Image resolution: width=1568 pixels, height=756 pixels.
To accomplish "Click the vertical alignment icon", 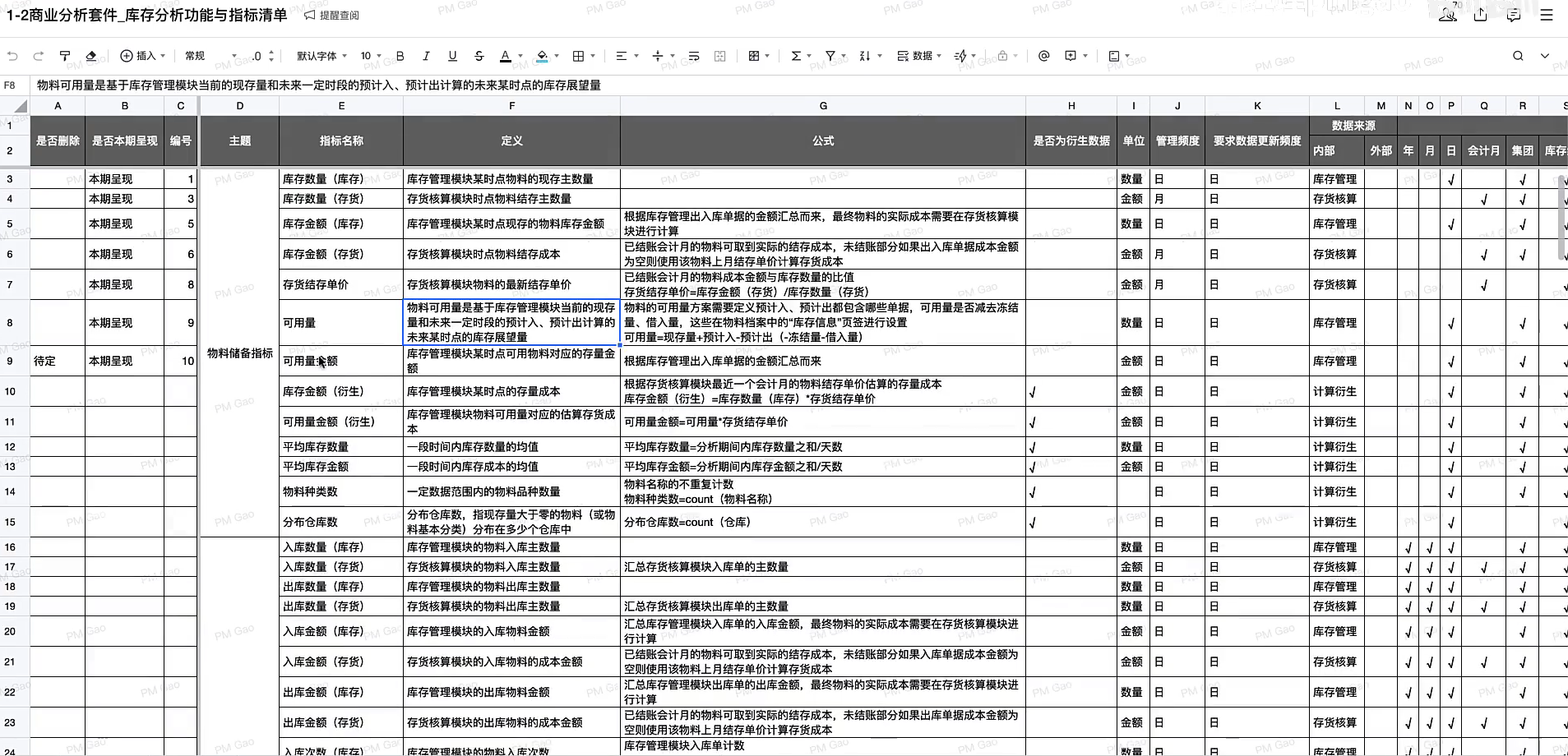I will pyautogui.click(x=658, y=56).
